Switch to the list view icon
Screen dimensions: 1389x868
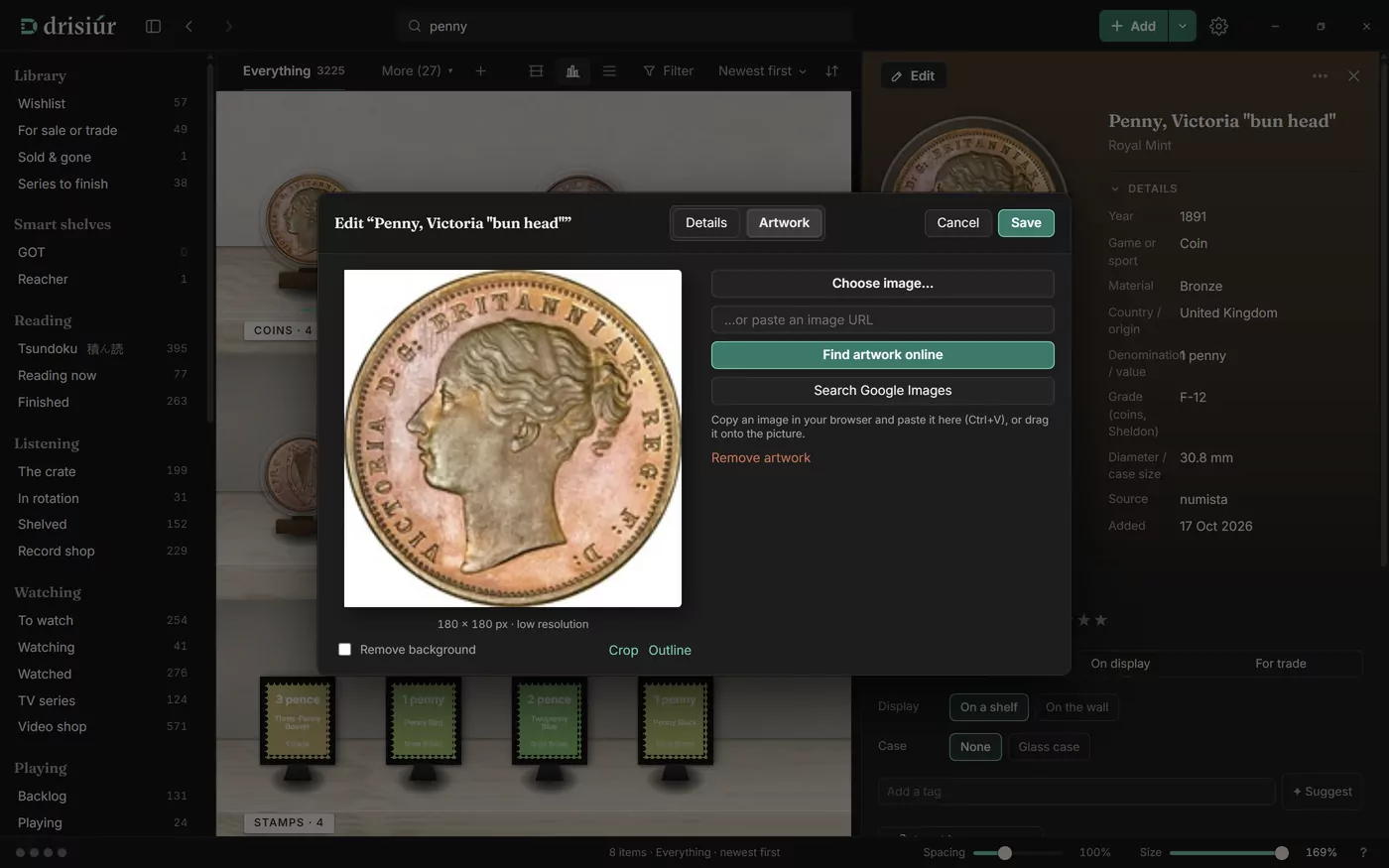[x=609, y=70]
